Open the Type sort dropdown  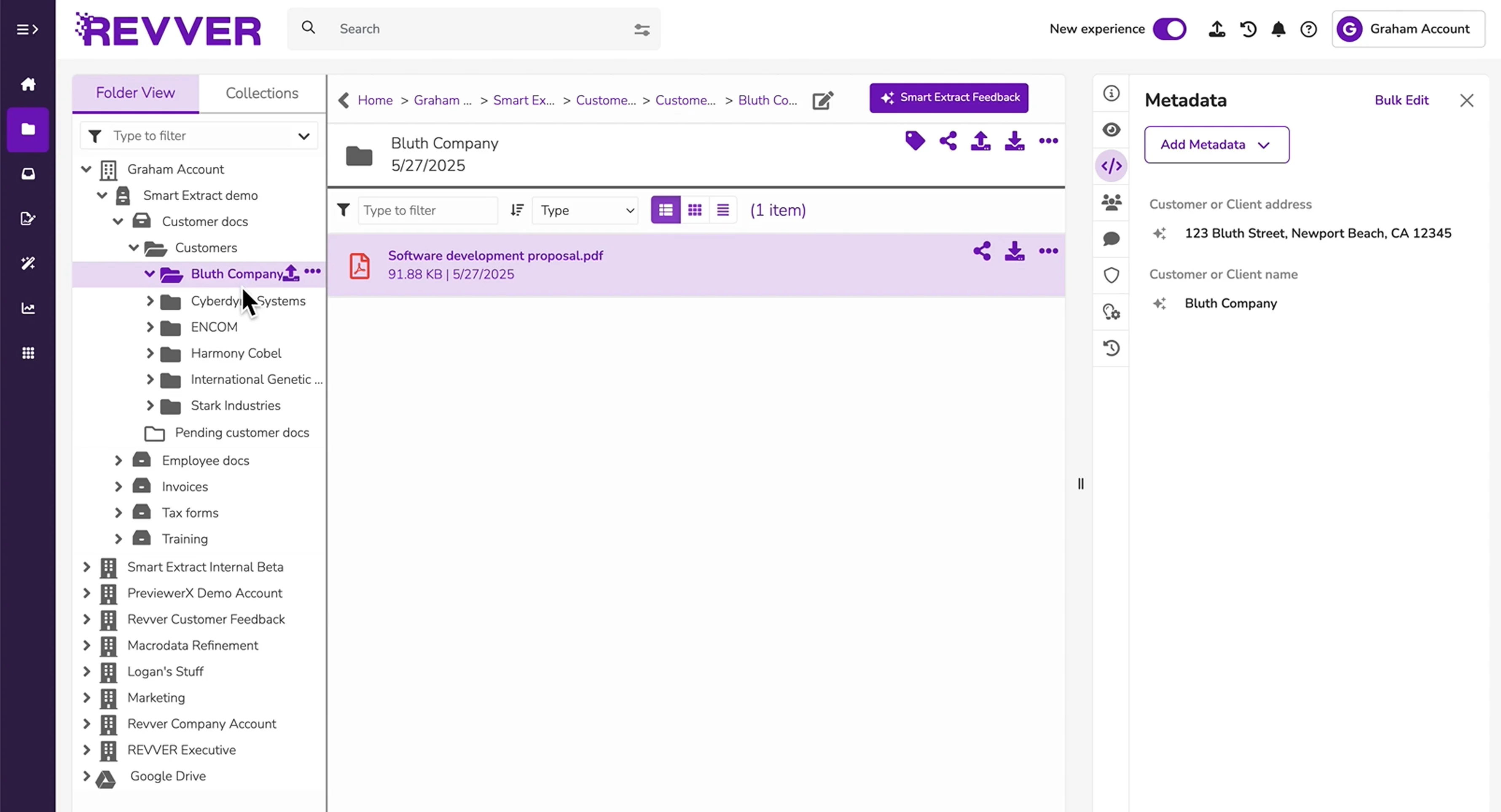(585, 210)
